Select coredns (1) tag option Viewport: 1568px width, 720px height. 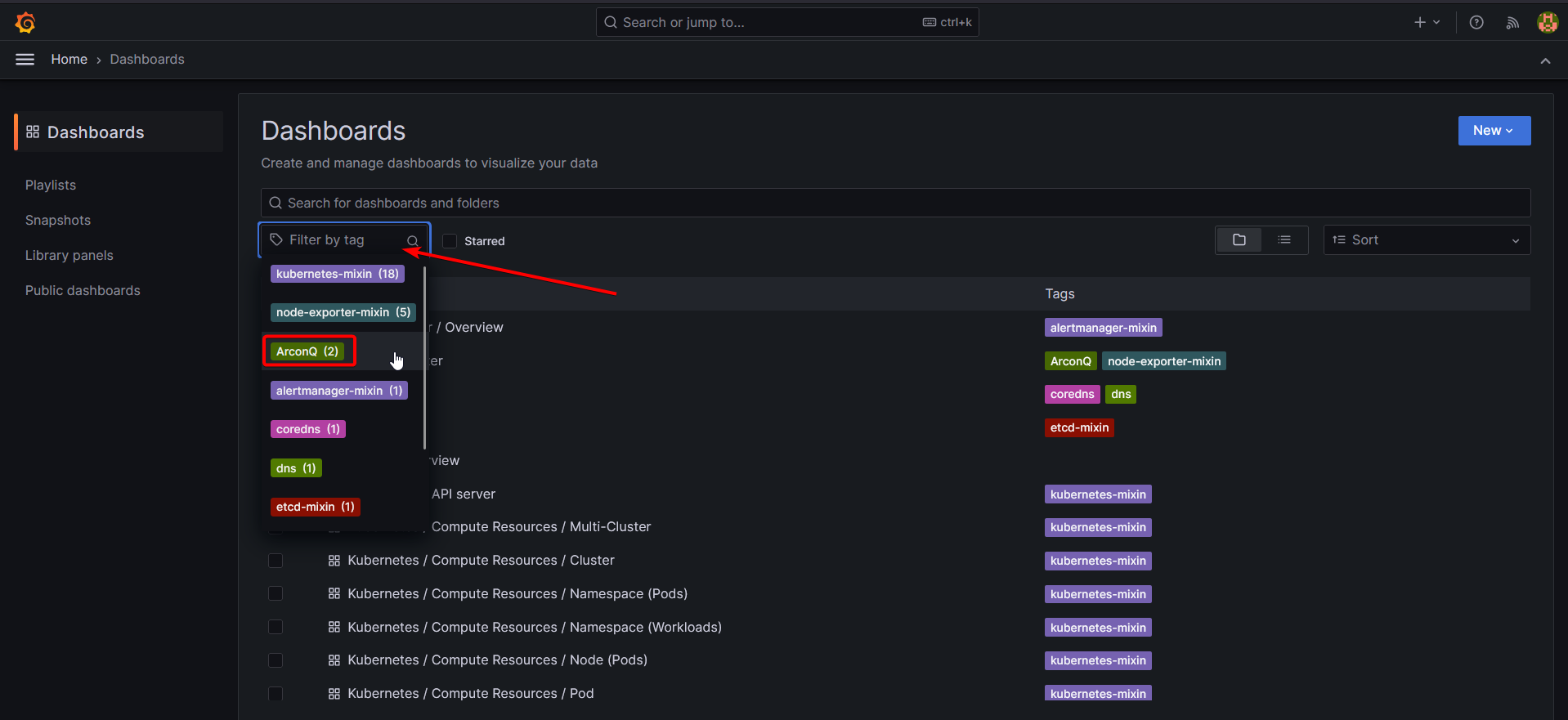pos(308,429)
